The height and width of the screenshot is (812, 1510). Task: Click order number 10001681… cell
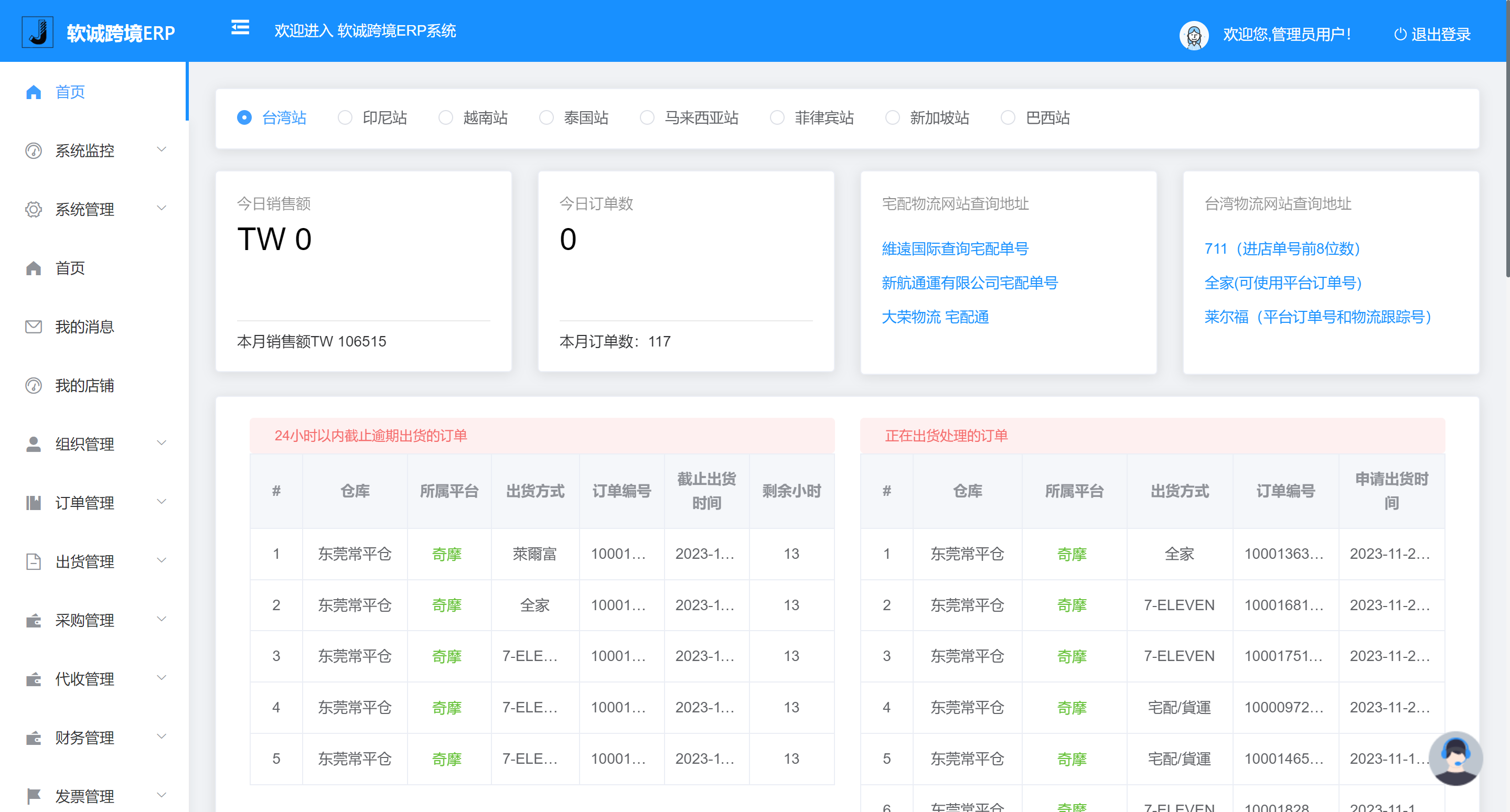pos(1284,604)
